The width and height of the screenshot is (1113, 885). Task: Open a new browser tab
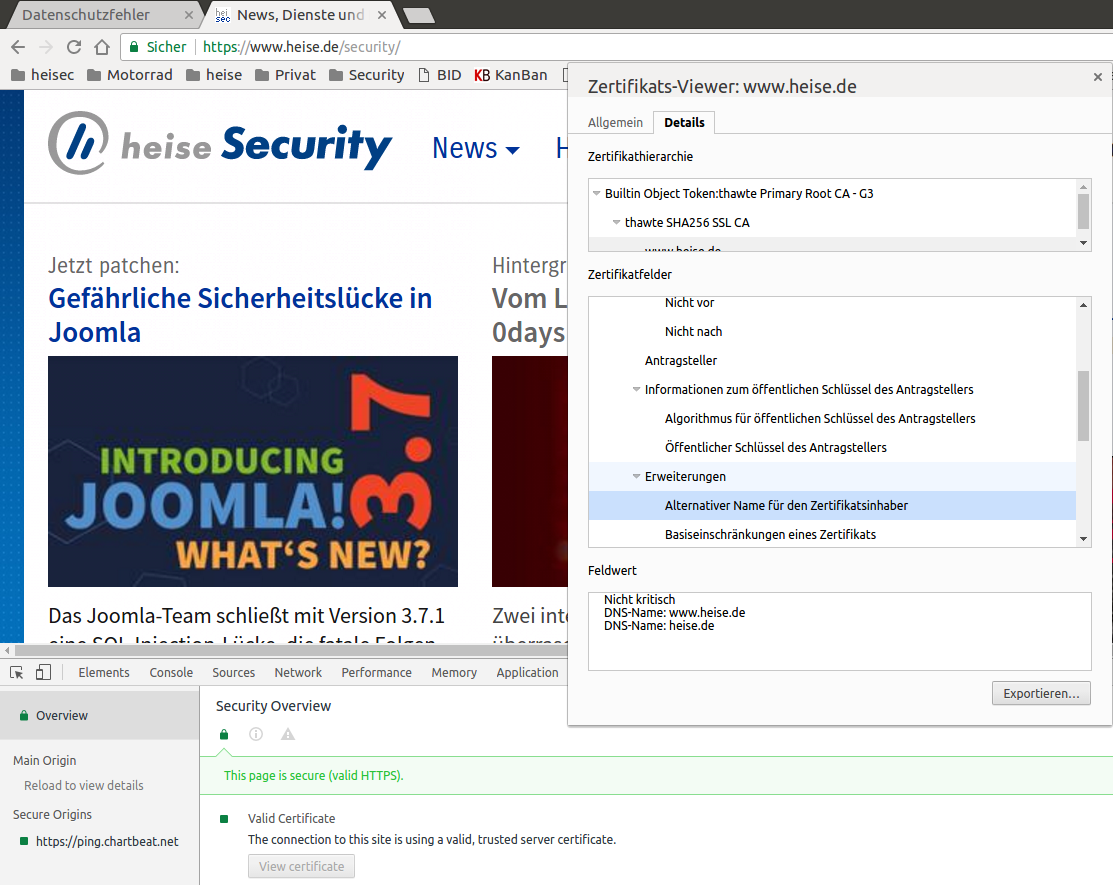(419, 16)
